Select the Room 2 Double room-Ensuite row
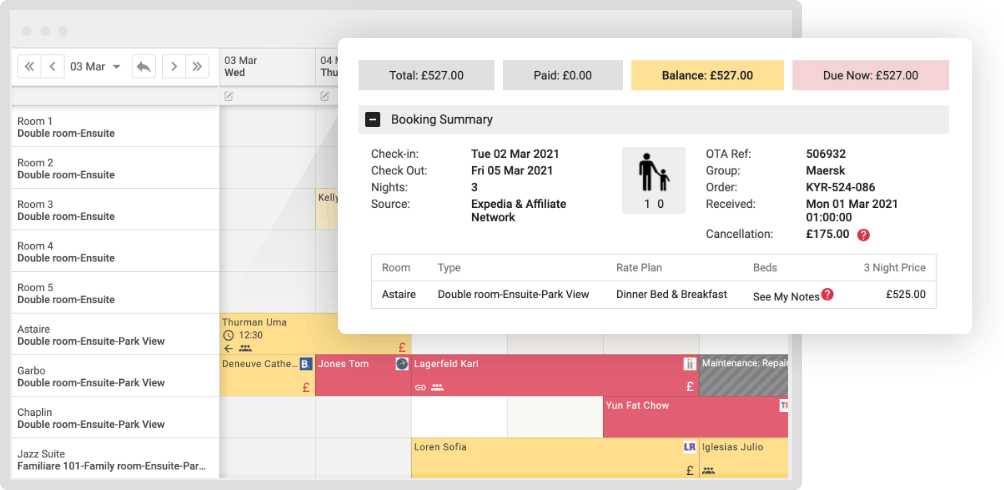Viewport: 1004px width, 490px height. click(115, 168)
